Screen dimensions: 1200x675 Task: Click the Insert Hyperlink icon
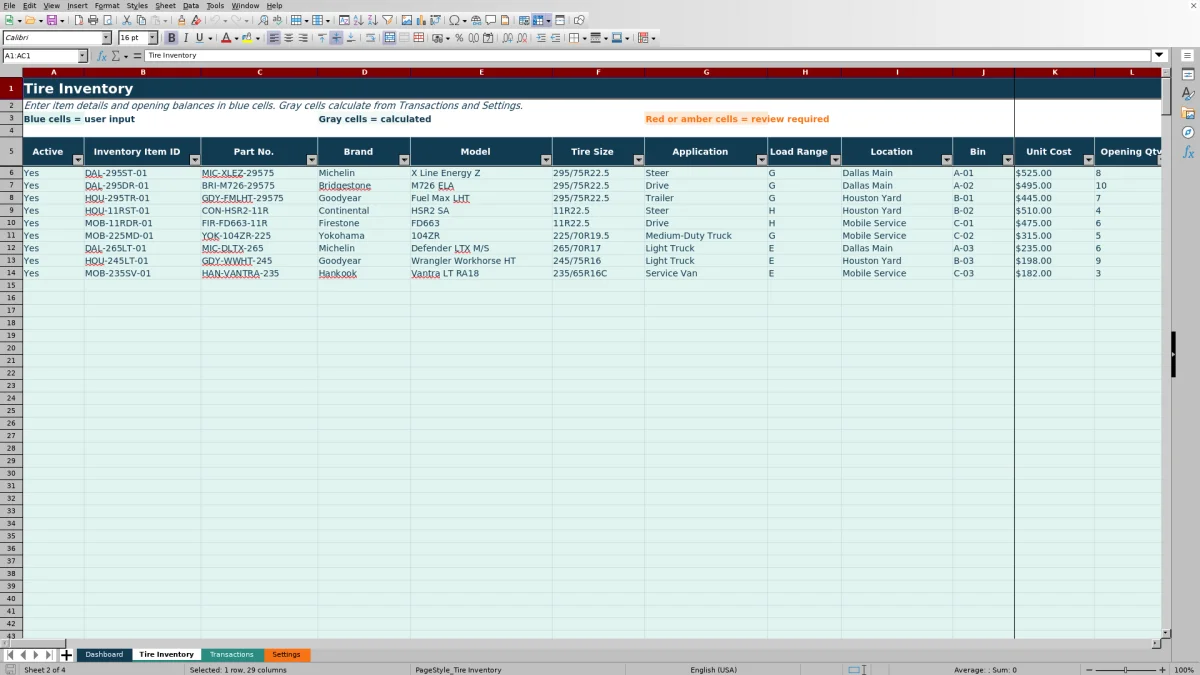coord(476,20)
